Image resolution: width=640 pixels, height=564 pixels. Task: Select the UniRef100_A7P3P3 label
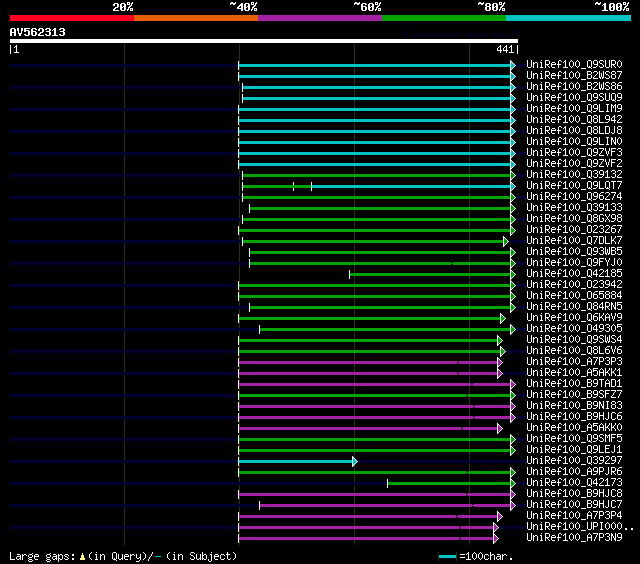point(574,362)
